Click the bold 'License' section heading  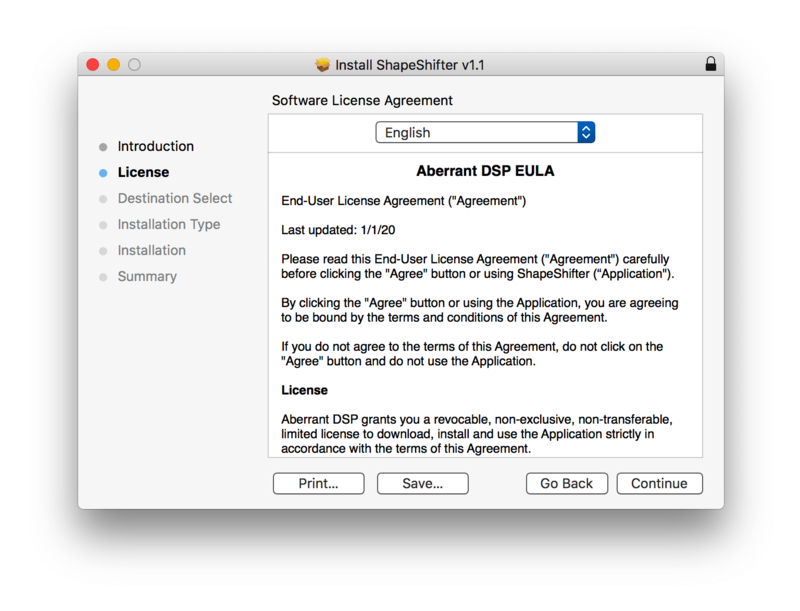(x=304, y=390)
